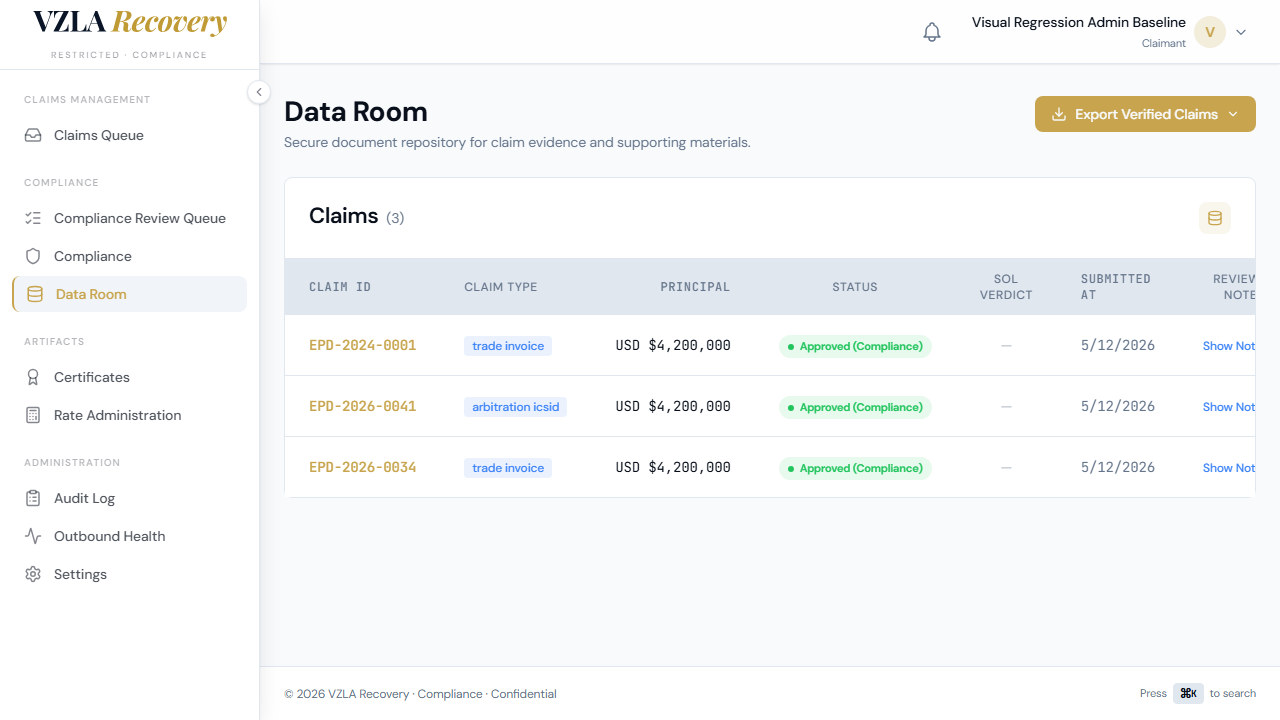
Task: Open Claims Queue menu item
Action: pyautogui.click(x=129, y=135)
